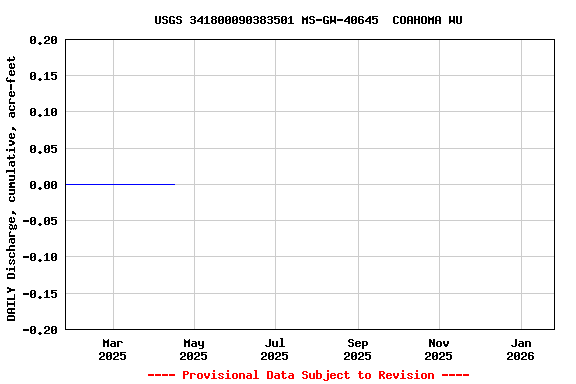Click the y-axis value 0.20
576x384 pixels.
tap(44, 40)
